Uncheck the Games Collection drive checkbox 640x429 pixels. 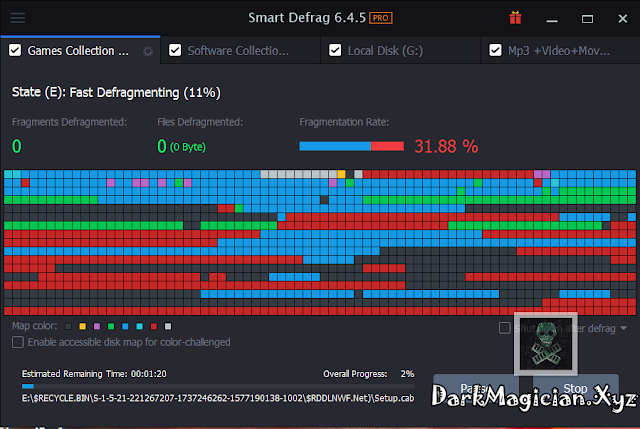pyautogui.click(x=15, y=50)
